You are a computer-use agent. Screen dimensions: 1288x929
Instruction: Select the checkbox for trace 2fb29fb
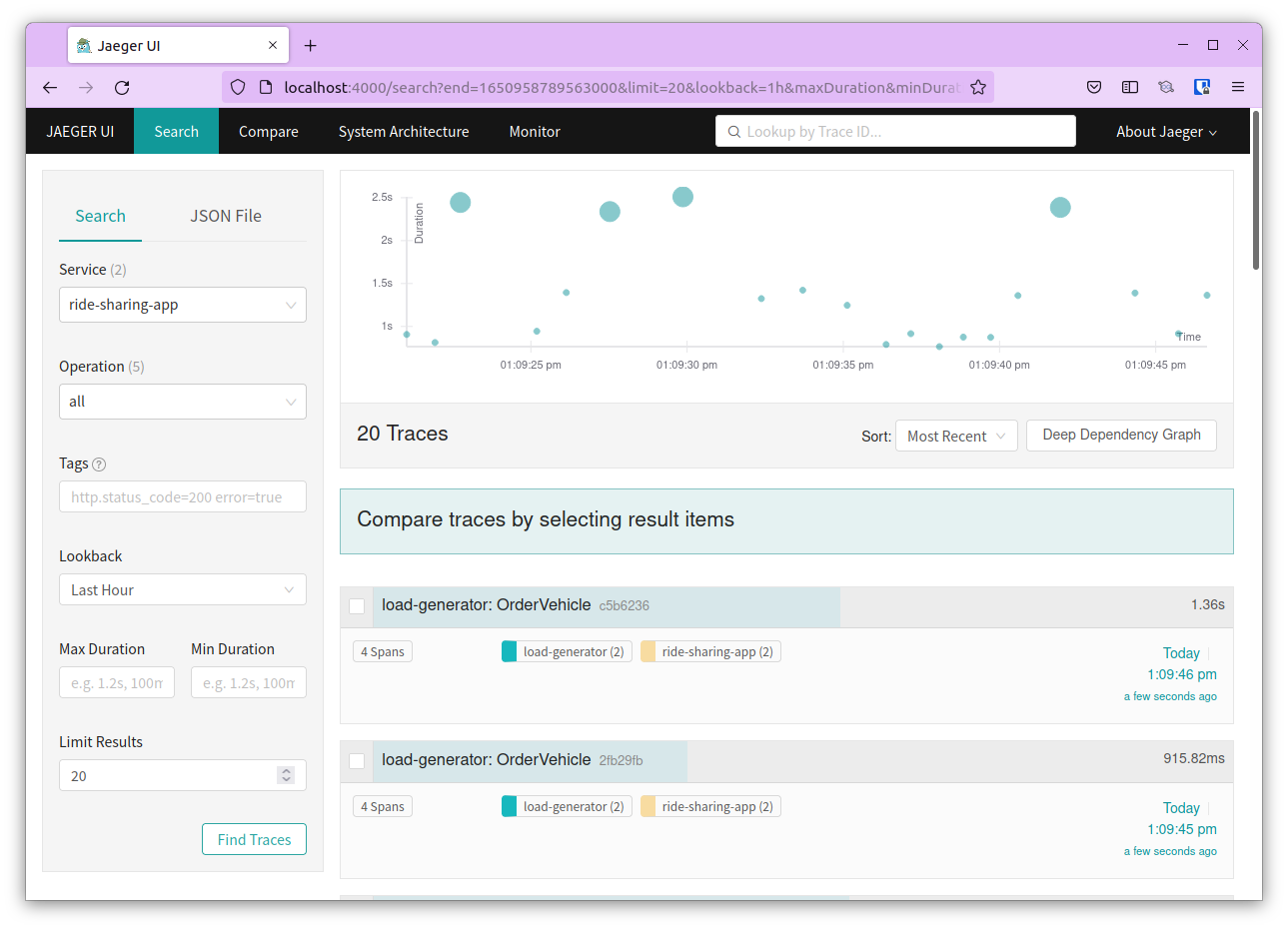click(x=357, y=761)
